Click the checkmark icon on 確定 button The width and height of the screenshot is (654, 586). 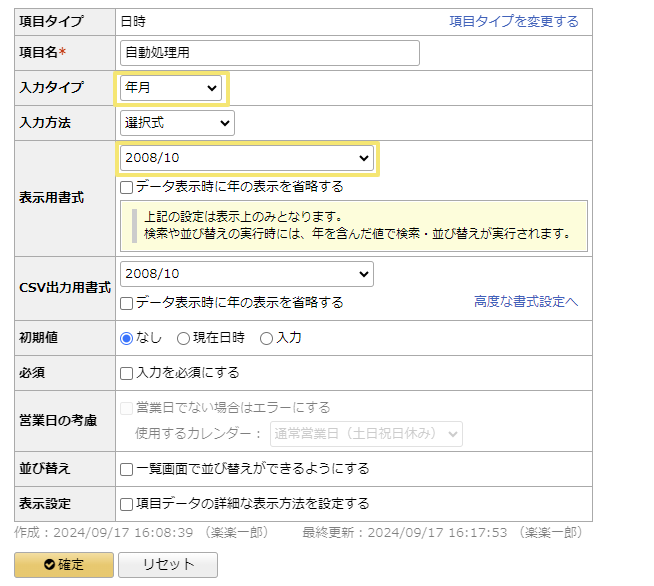pos(49,565)
